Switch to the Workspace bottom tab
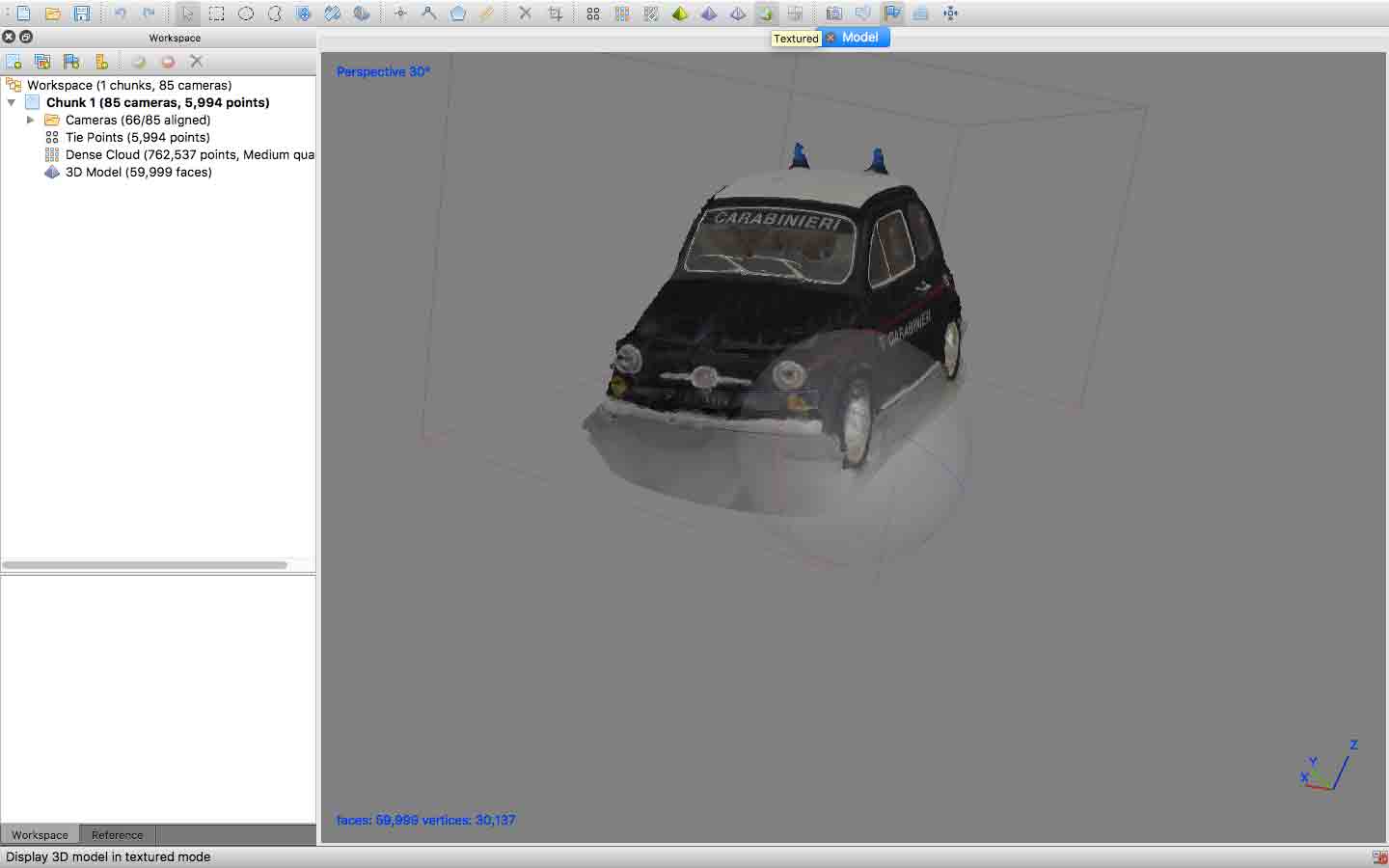 (40, 835)
